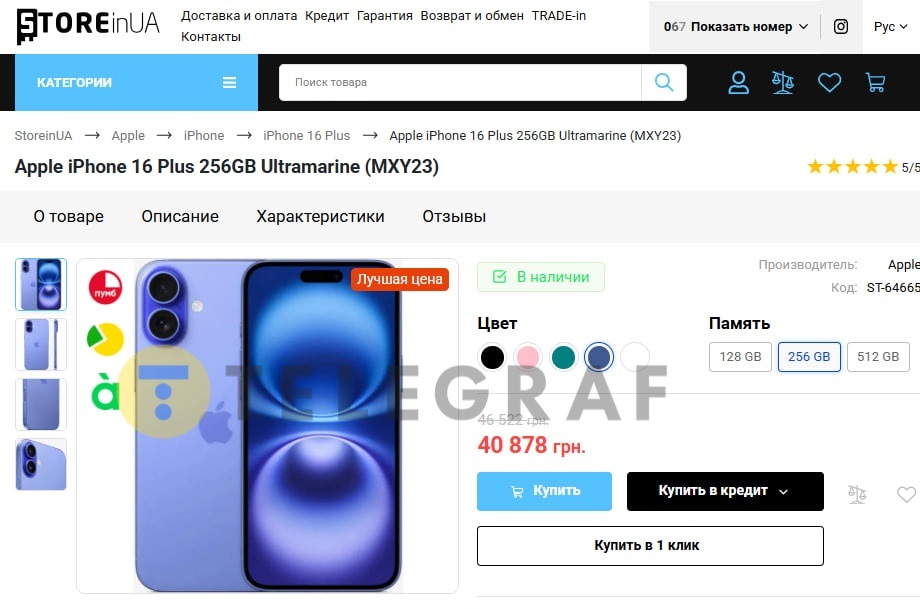The image size is (920, 609).
Task: Open the wishlist heart icon in header
Action: point(829,83)
